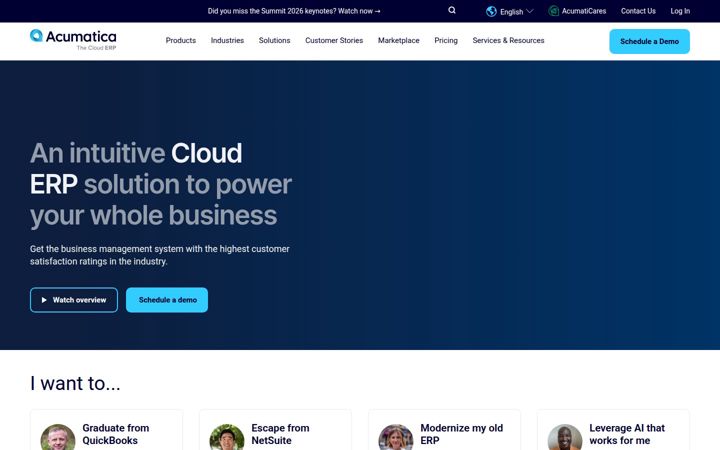
Task: Click the Acumatica logo
Action: pos(73,40)
